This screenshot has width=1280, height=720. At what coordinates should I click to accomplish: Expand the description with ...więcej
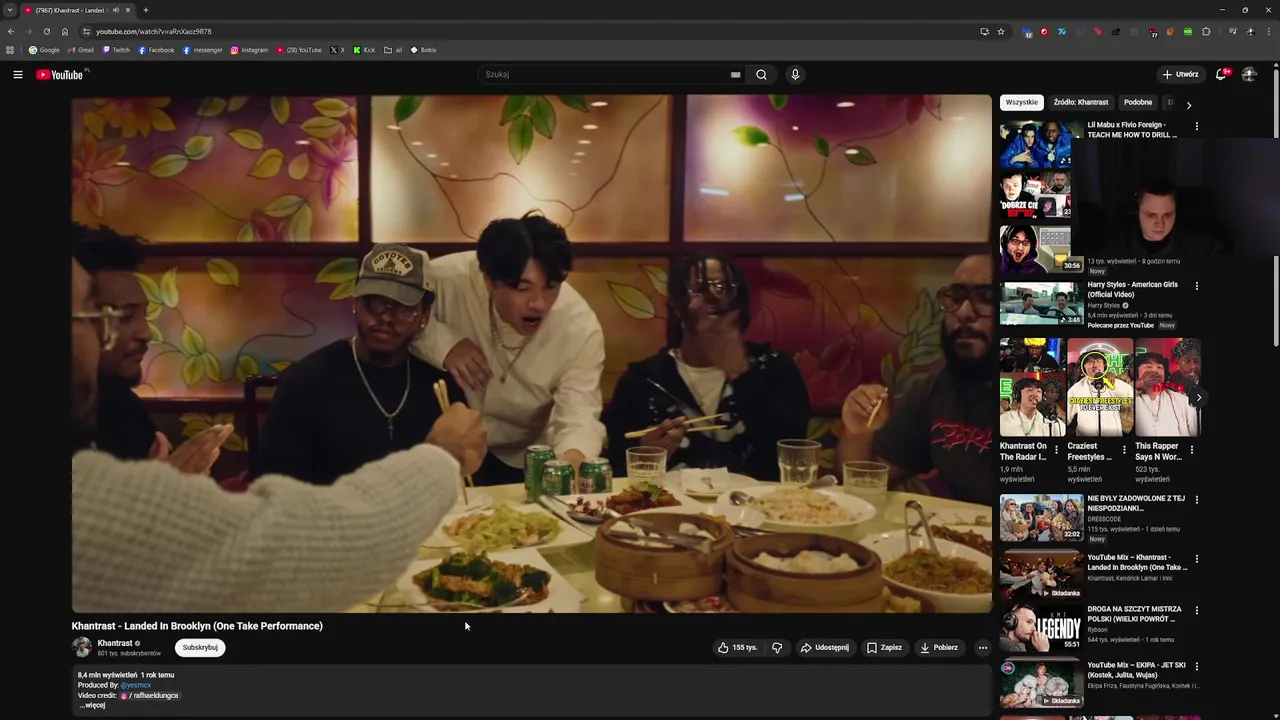click(x=92, y=705)
